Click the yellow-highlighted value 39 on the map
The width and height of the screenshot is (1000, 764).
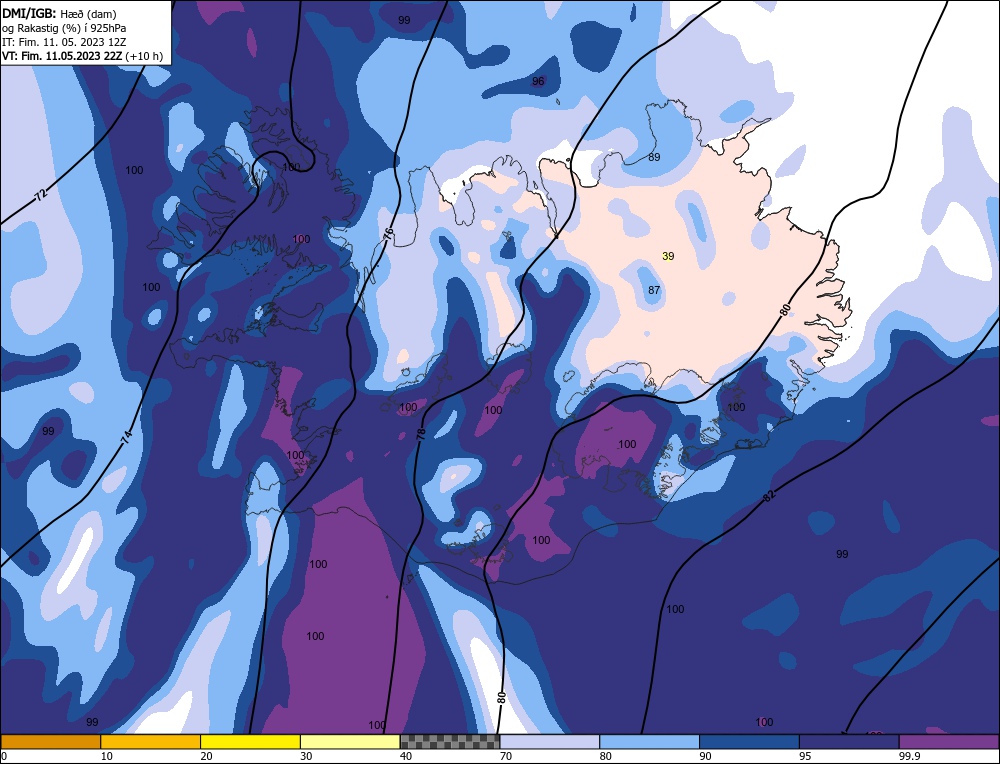pos(668,256)
